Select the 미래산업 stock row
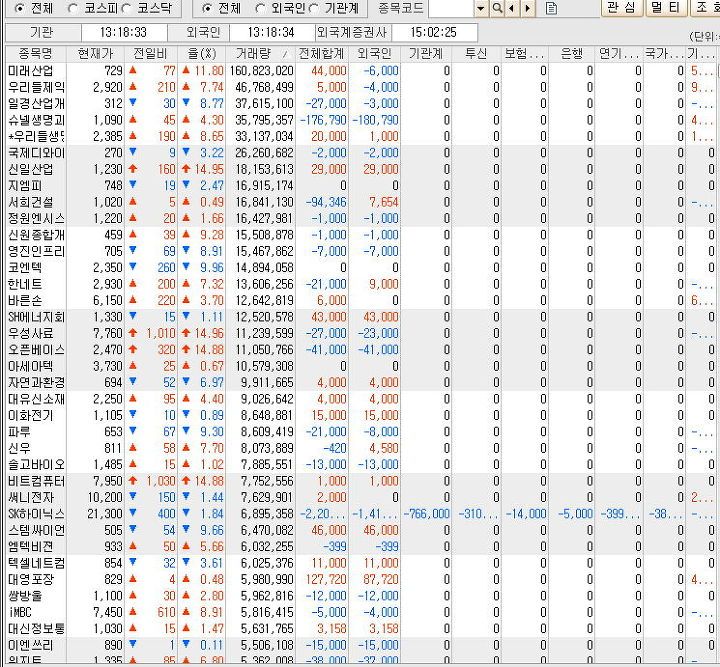Viewport: 720px width, 667px height. coord(360,71)
